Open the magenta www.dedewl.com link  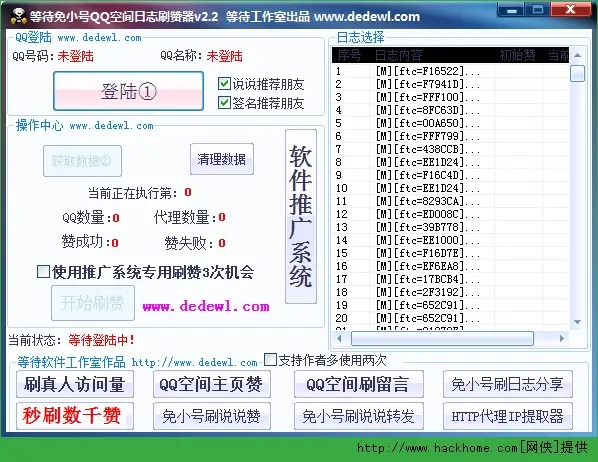pyautogui.click(x=206, y=306)
